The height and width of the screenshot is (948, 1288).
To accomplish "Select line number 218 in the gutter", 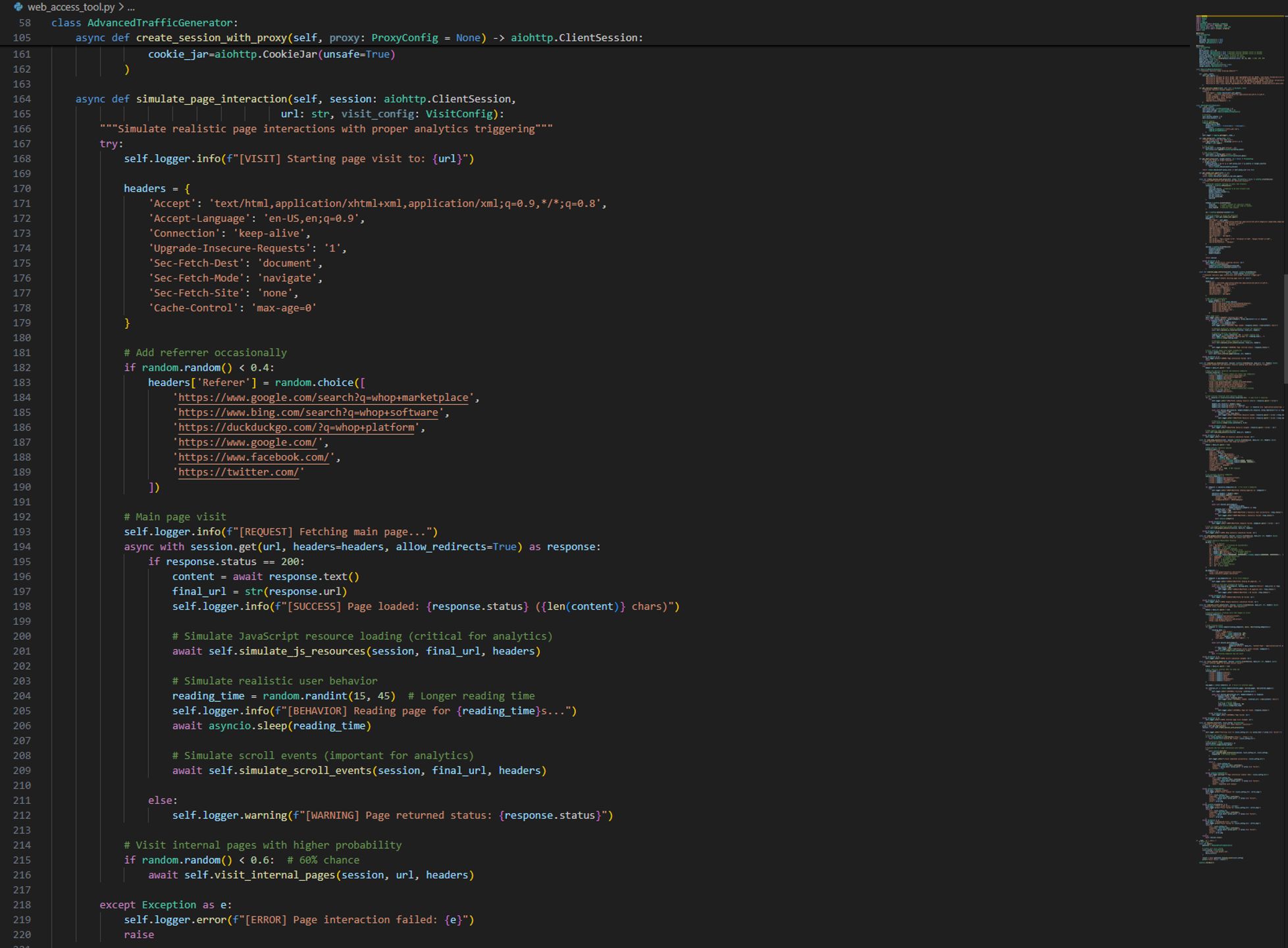I will point(22,905).
